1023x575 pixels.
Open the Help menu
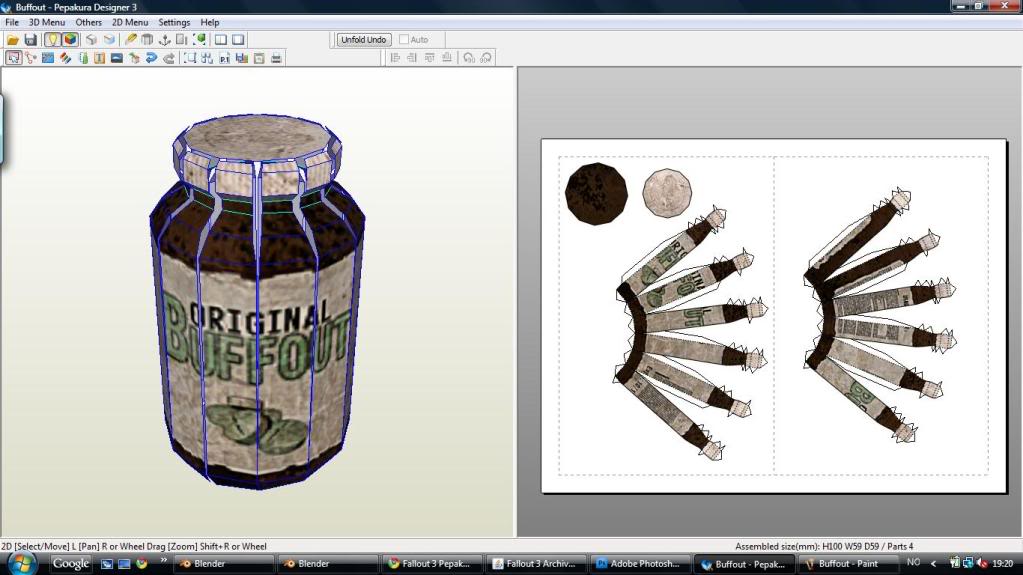[209, 22]
